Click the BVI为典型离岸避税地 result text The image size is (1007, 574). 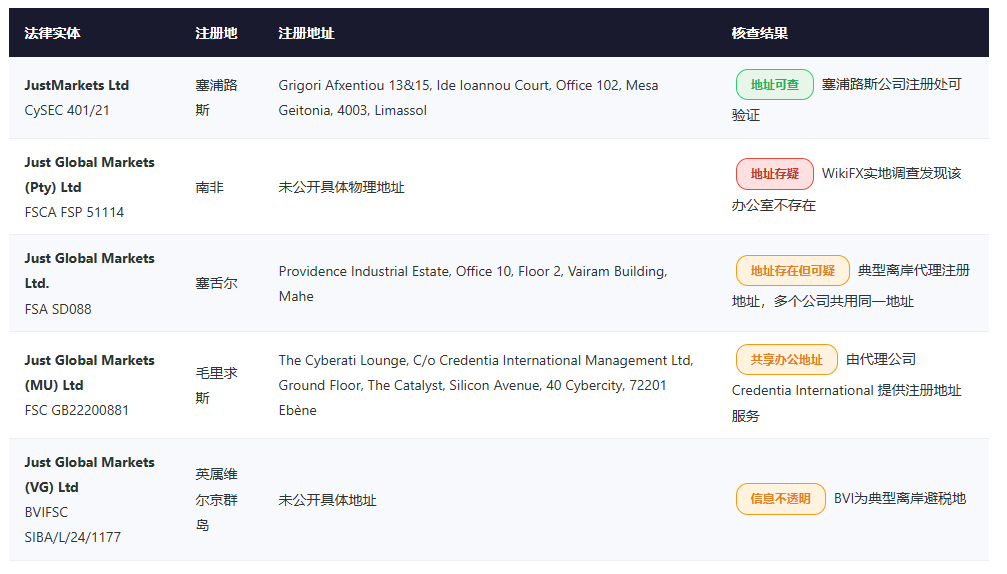point(900,499)
